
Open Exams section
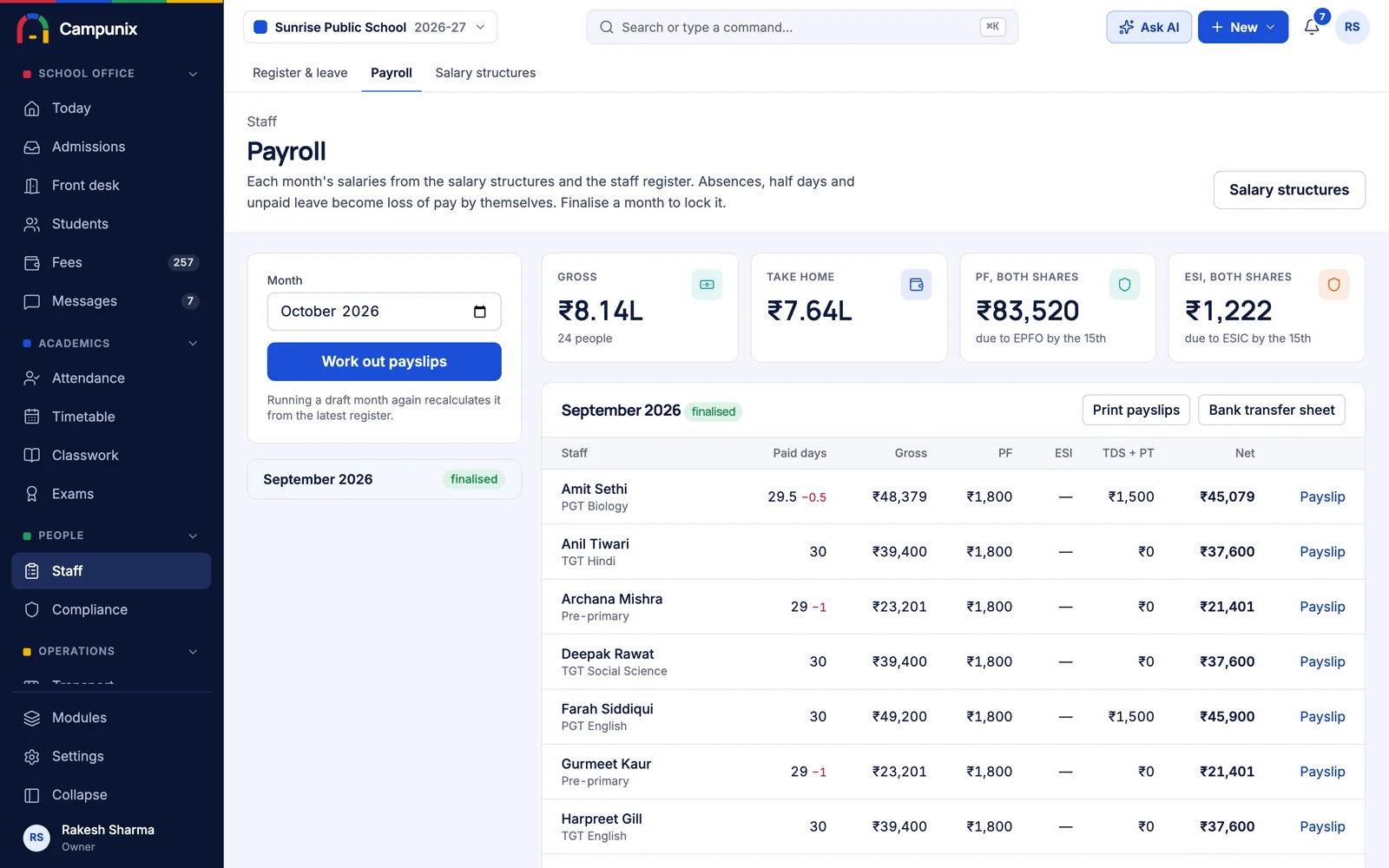pos(111,494)
